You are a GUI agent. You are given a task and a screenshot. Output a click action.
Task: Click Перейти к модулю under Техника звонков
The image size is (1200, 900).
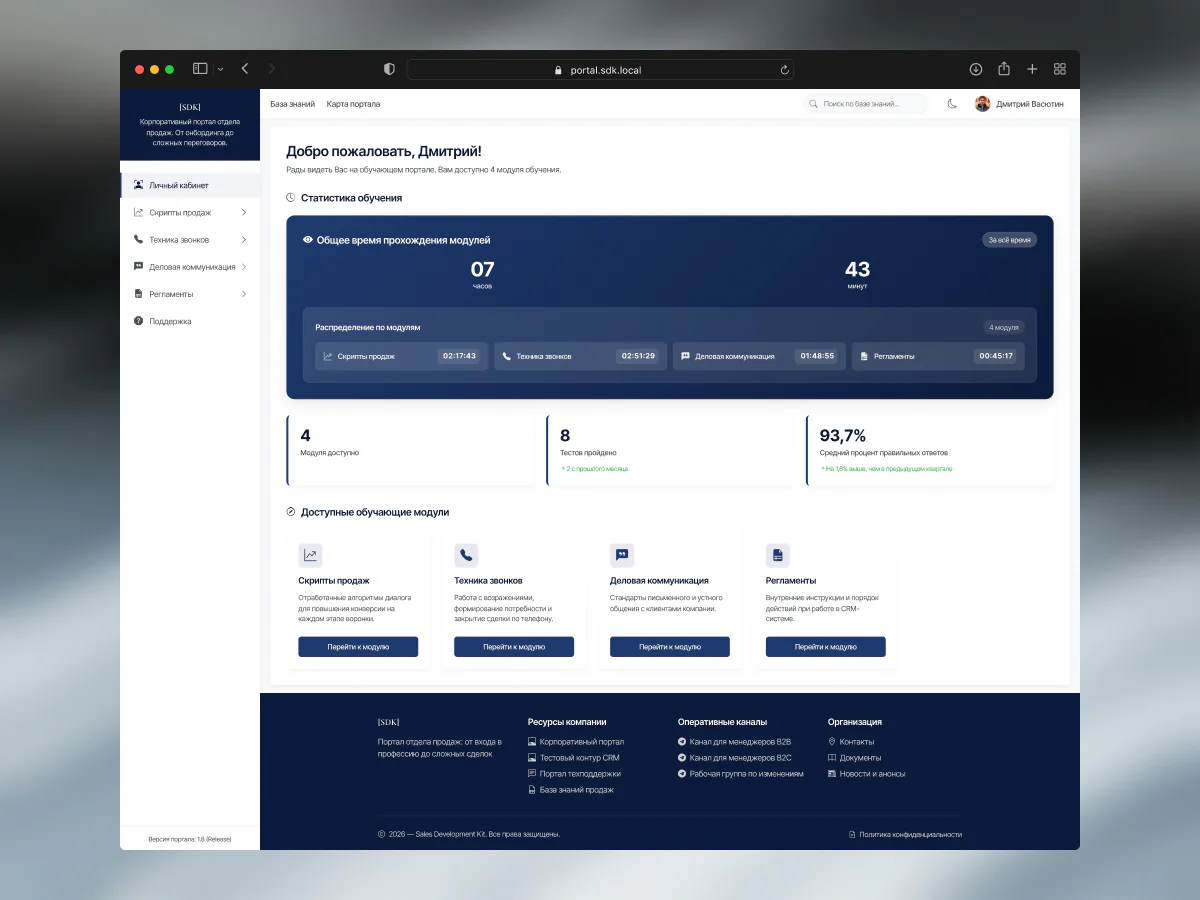[514, 647]
